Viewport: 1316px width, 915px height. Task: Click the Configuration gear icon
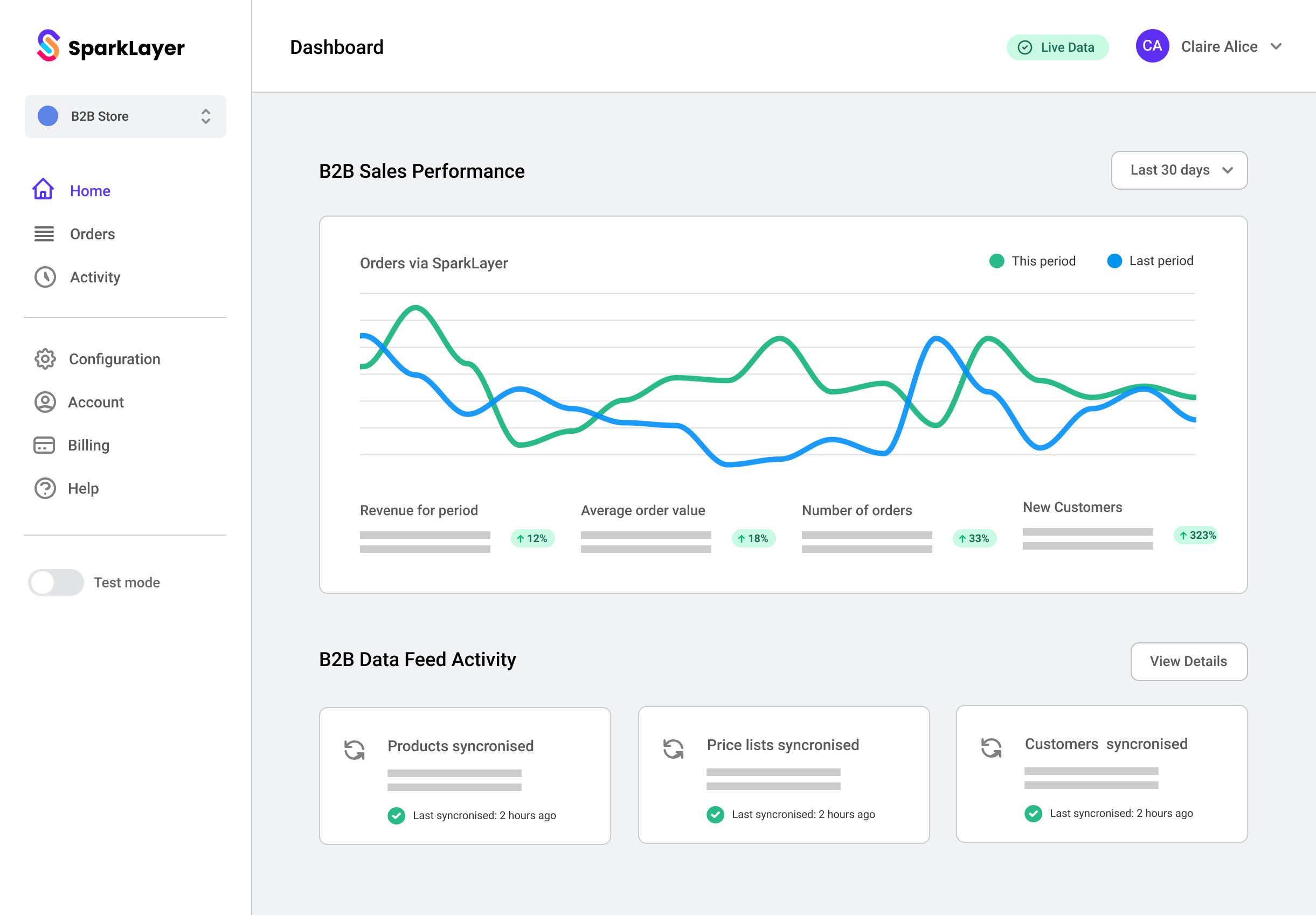45,359
